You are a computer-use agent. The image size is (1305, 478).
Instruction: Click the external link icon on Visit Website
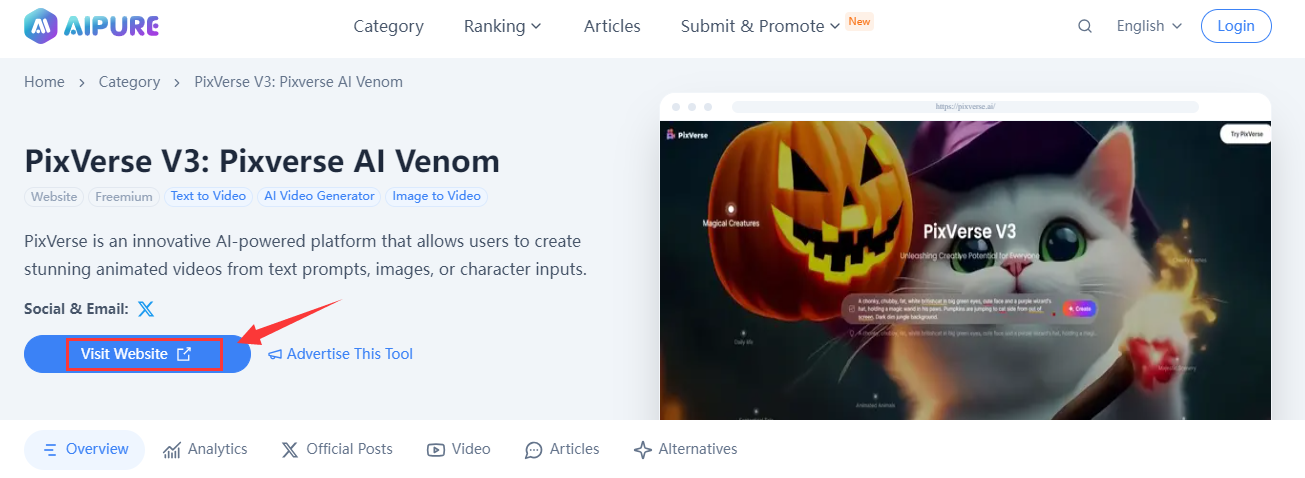tap(184, 354)
